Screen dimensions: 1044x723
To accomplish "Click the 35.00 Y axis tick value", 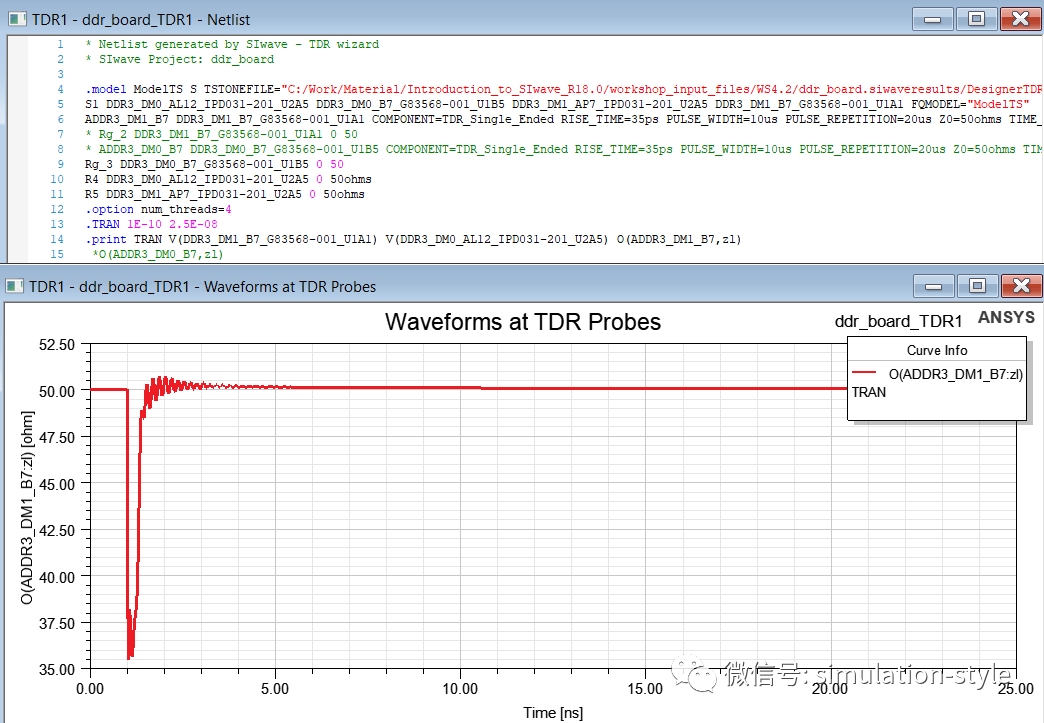I will point(57,670).
